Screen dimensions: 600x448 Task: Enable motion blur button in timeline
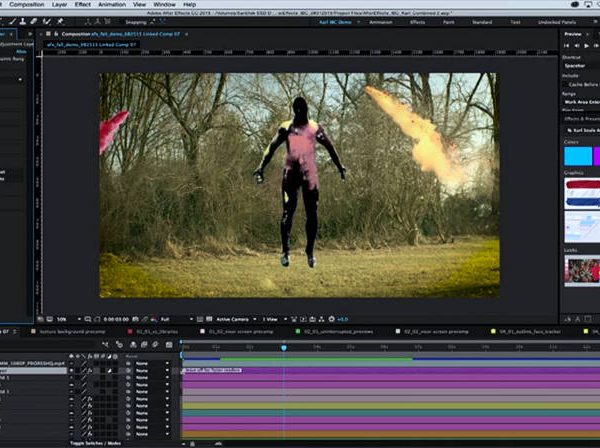pyautogui.click(x=155, y=345)
